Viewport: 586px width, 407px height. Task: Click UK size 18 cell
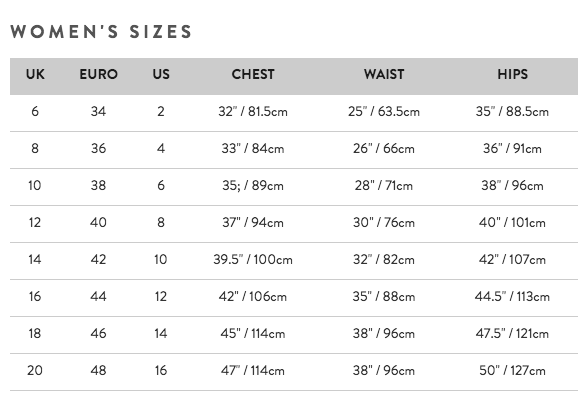click(35, 333)
